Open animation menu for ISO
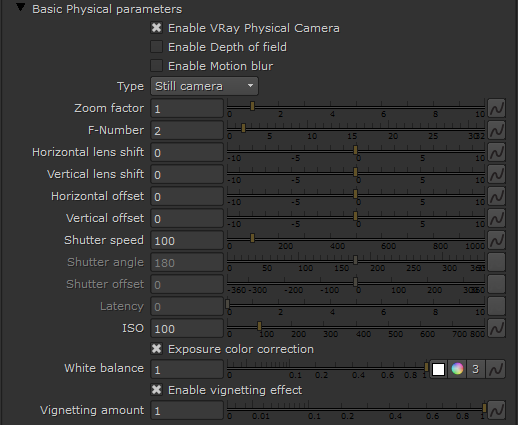Image resolution: width=518 pixels, height=425 pixels. 496,328
